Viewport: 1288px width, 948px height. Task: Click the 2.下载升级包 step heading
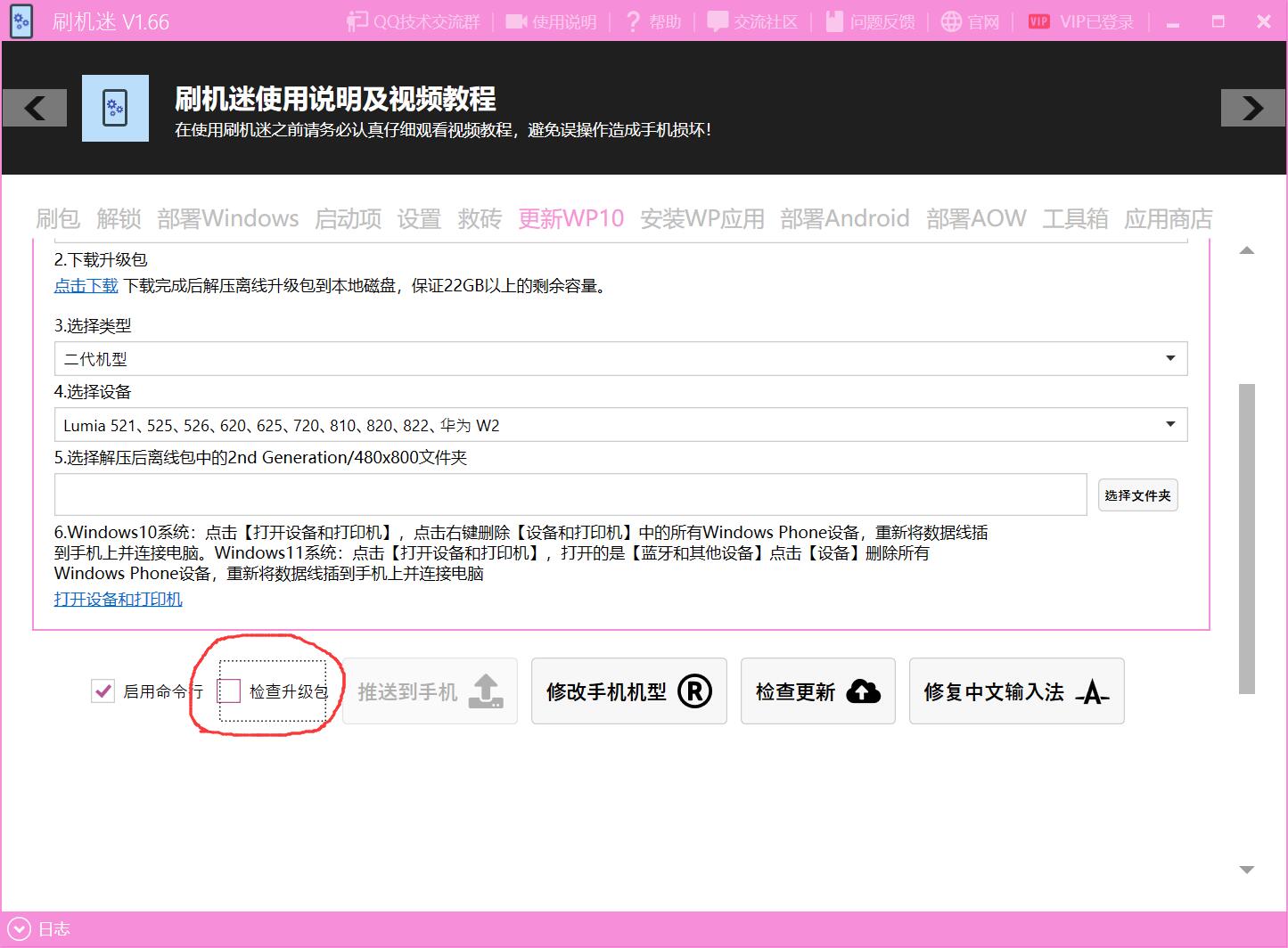click(x=101, y=259)
